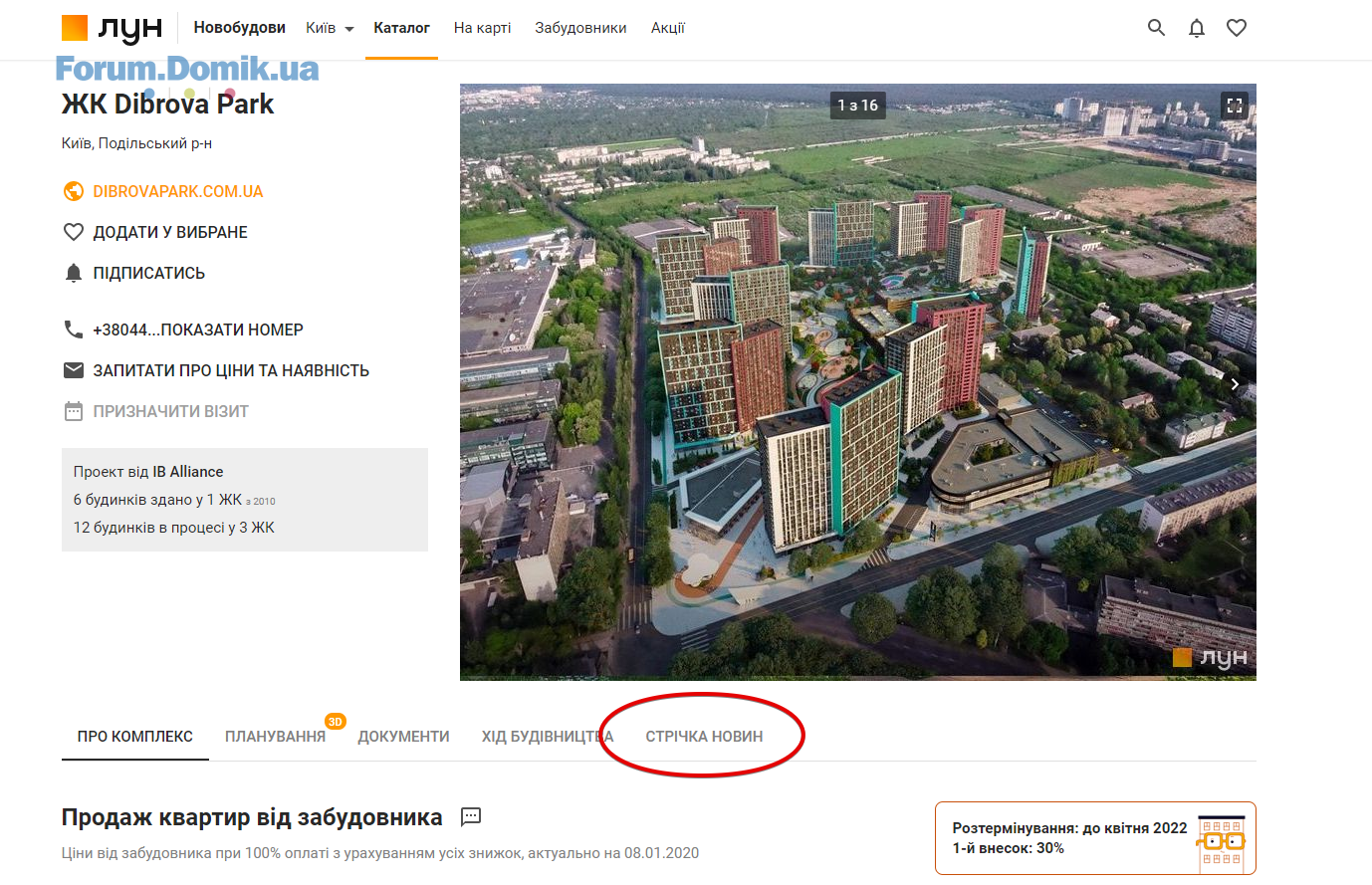Viewport: 1372px width, 885px height.
Task: Click the globe icon next to DIBROVAPARK.COM.UA
Action: tap(74, 191)
